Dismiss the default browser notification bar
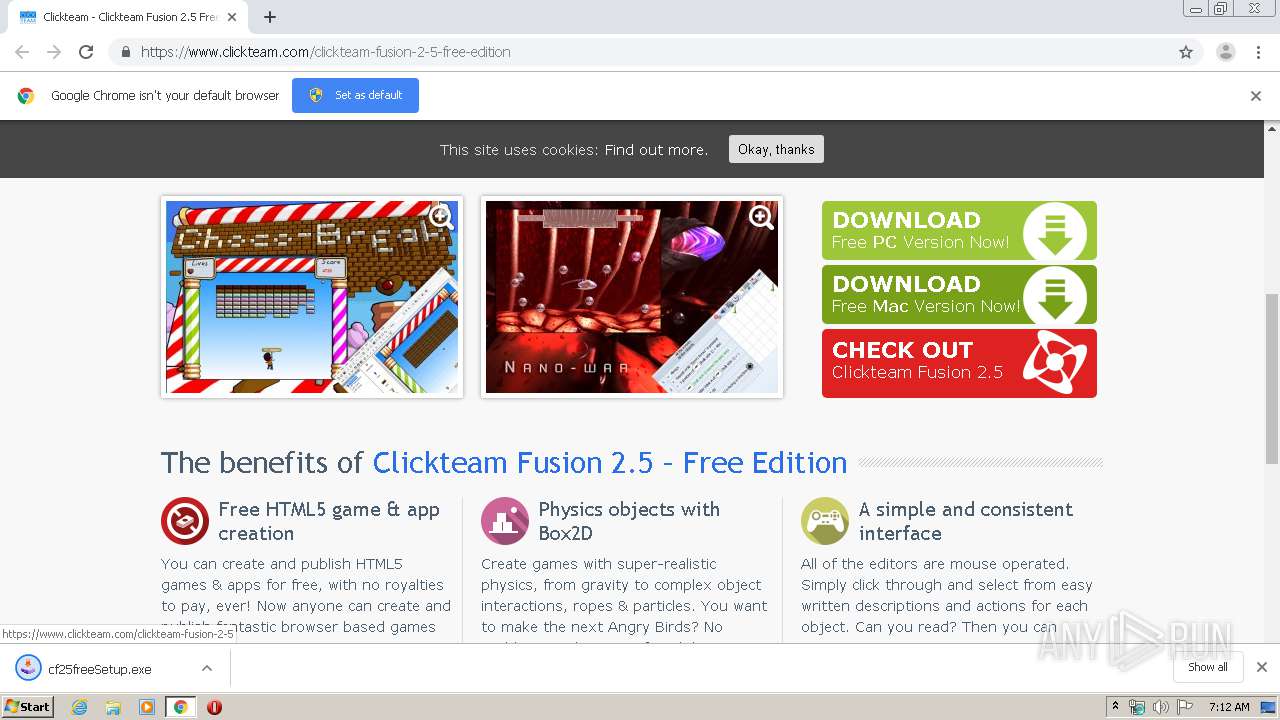The width and height of the screenshot is (1280, 720). click(x=1256, y=96)
